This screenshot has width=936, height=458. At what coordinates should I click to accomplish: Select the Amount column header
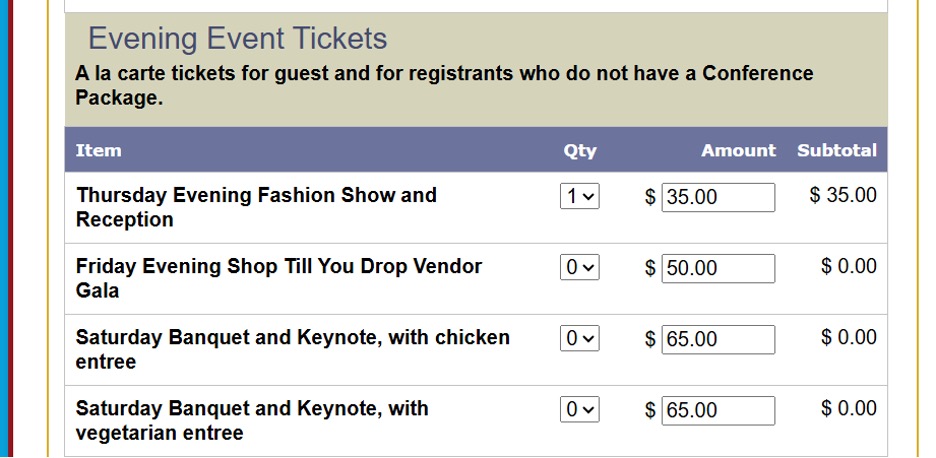pos(738,151)
